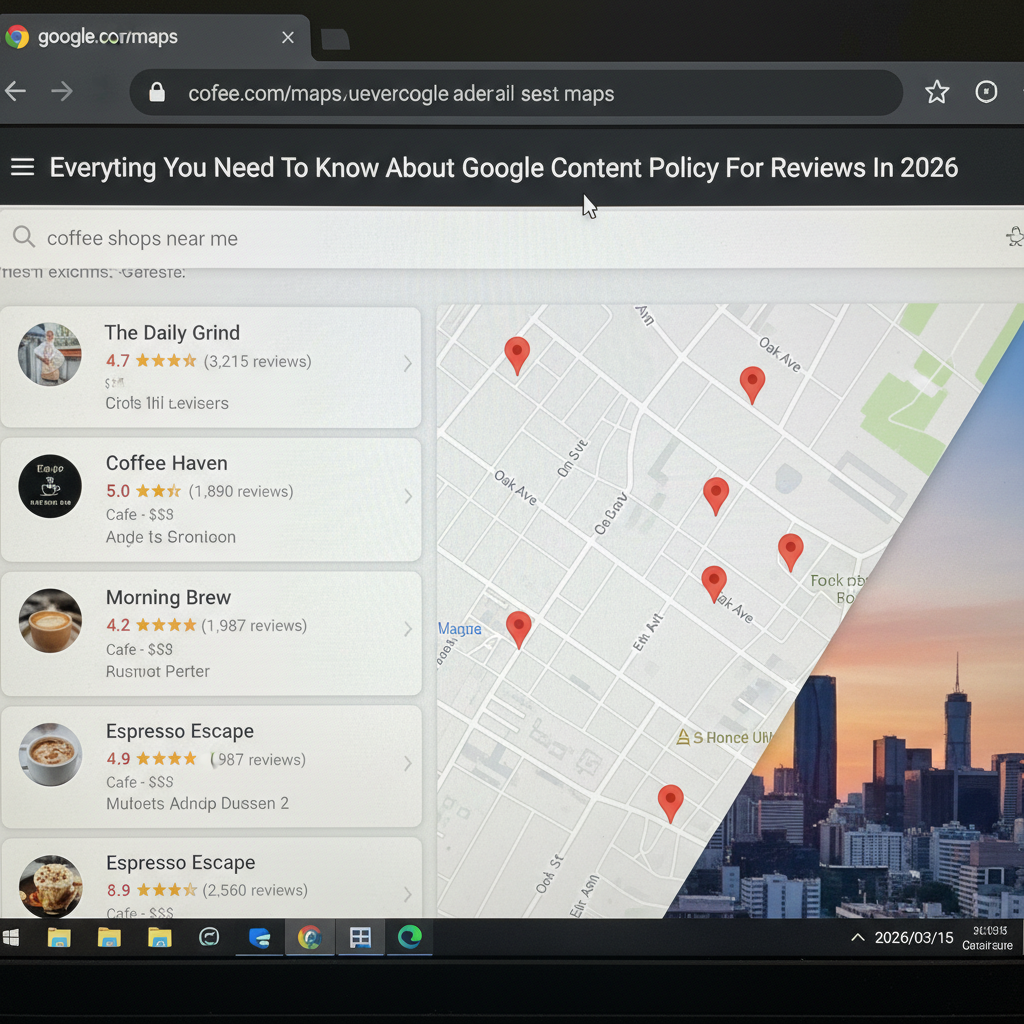The width and height of the screenshot is (1024, 1024).
Task: Click the 'Rusmot Perter' text
Action: [157, 671]
